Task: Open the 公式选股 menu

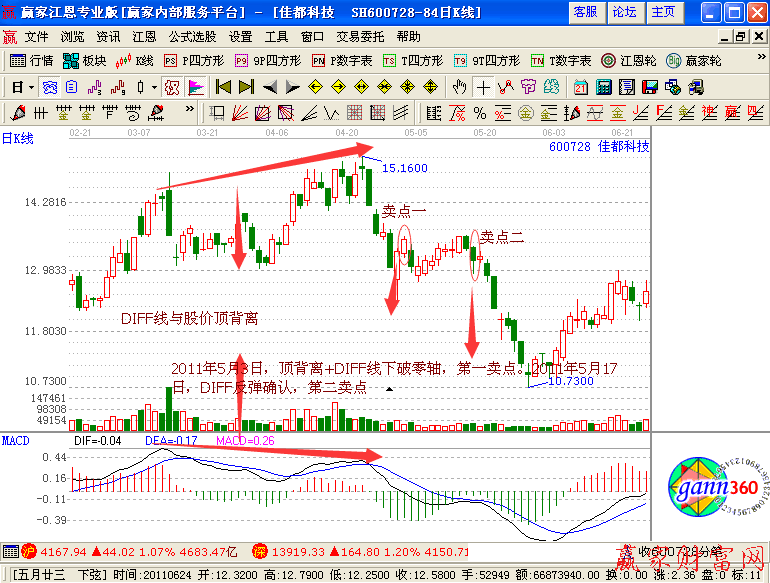Action: coord(193,36)
